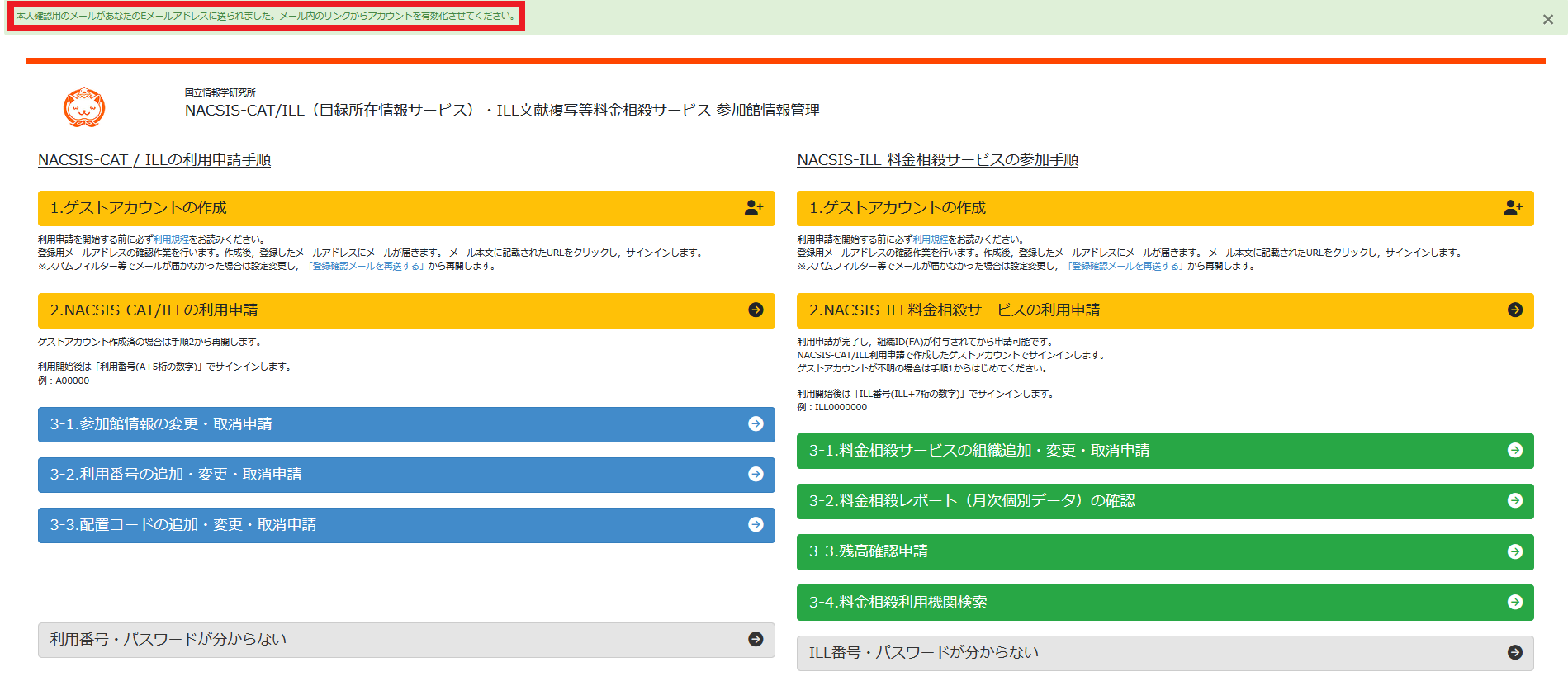Screen dimensions: 1568x686
Task: Click the orange cat logo
Action: coord(84,107)
